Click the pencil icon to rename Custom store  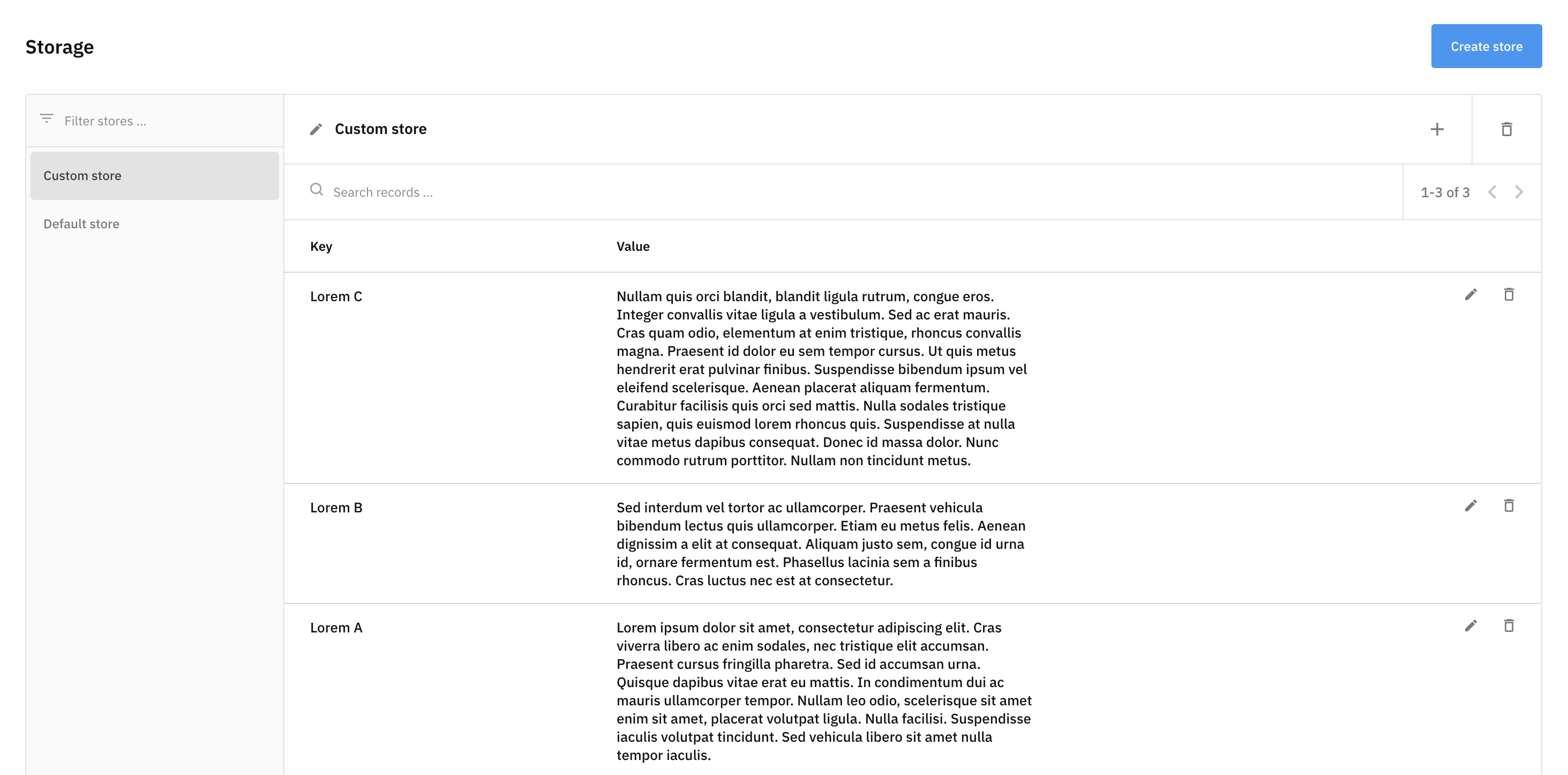pos(316,129)
